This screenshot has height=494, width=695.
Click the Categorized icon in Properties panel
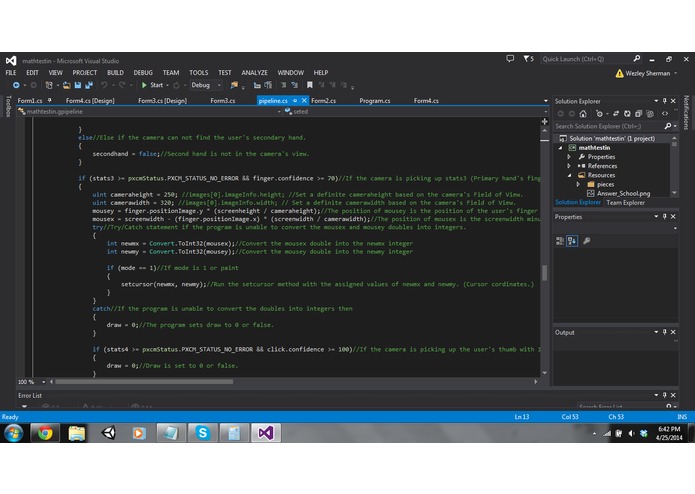pyautogui.click(x=560, y=241)
